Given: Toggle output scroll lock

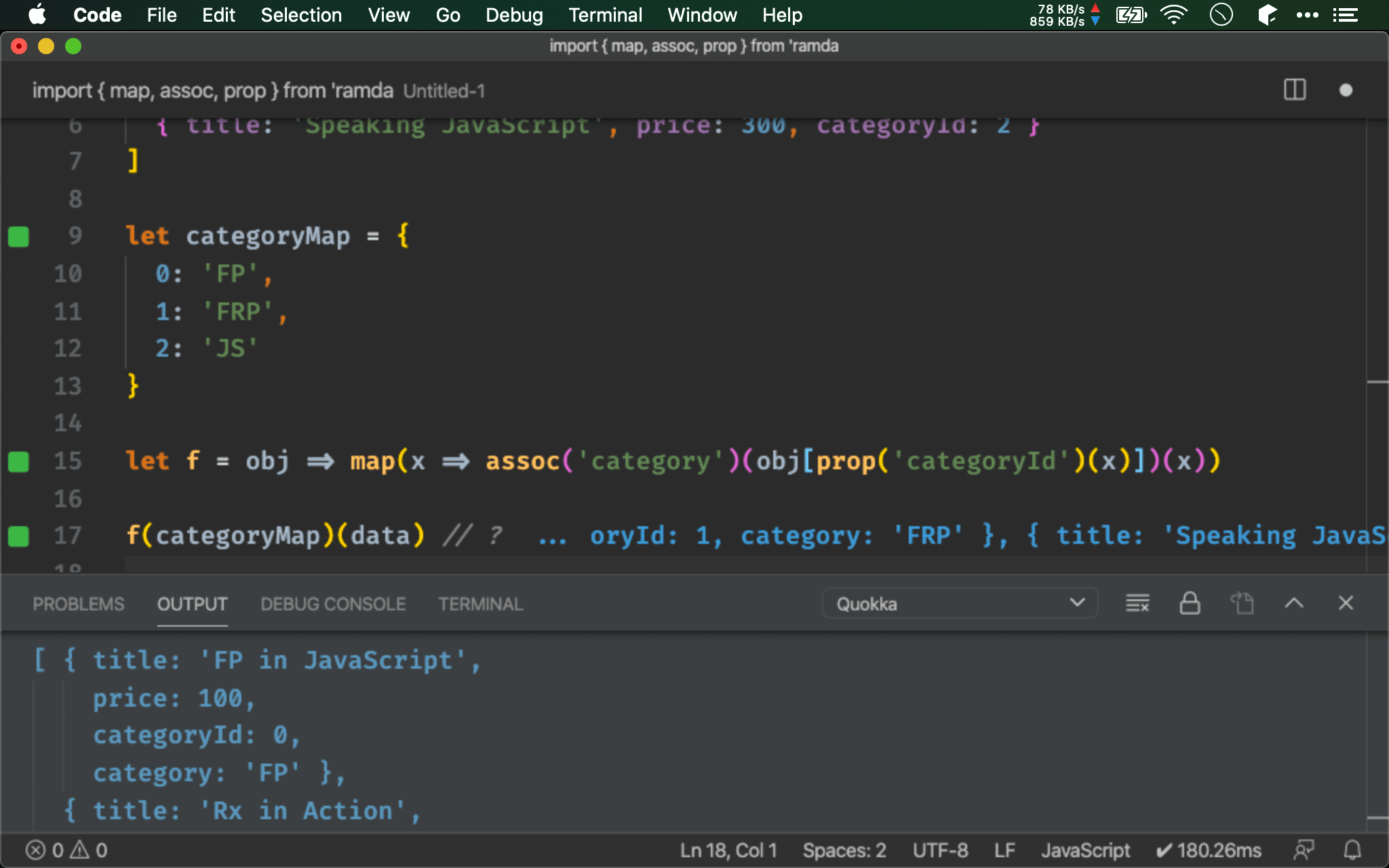Looking at the screenshot, I should (x=1190, y=603).
